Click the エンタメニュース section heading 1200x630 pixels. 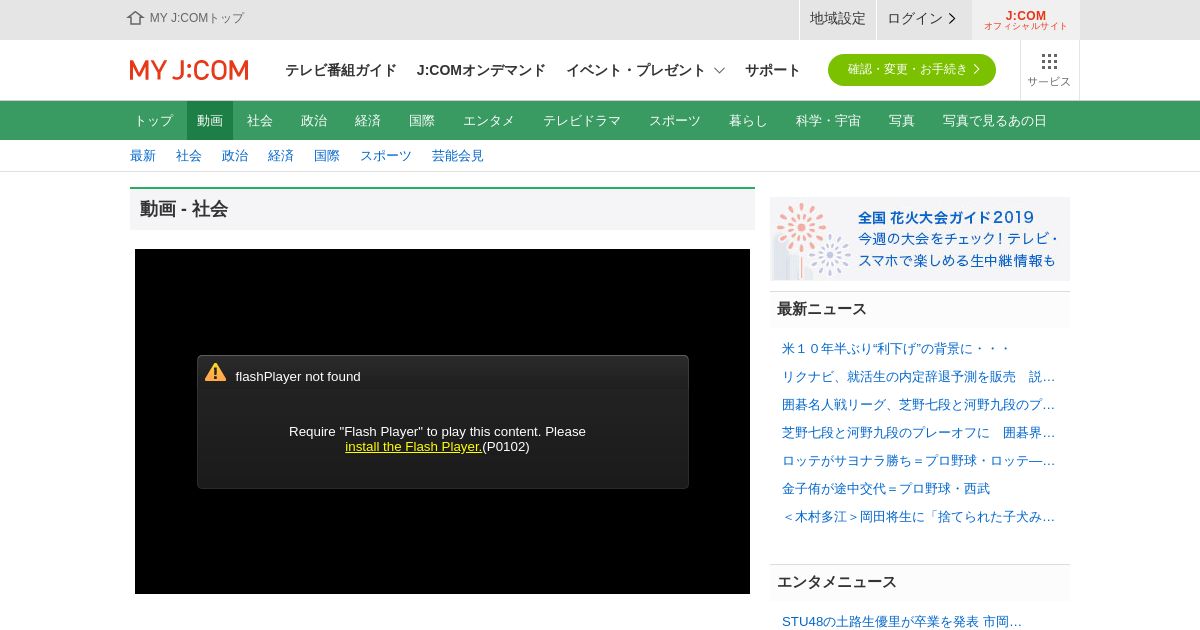(x=837, y=582)
